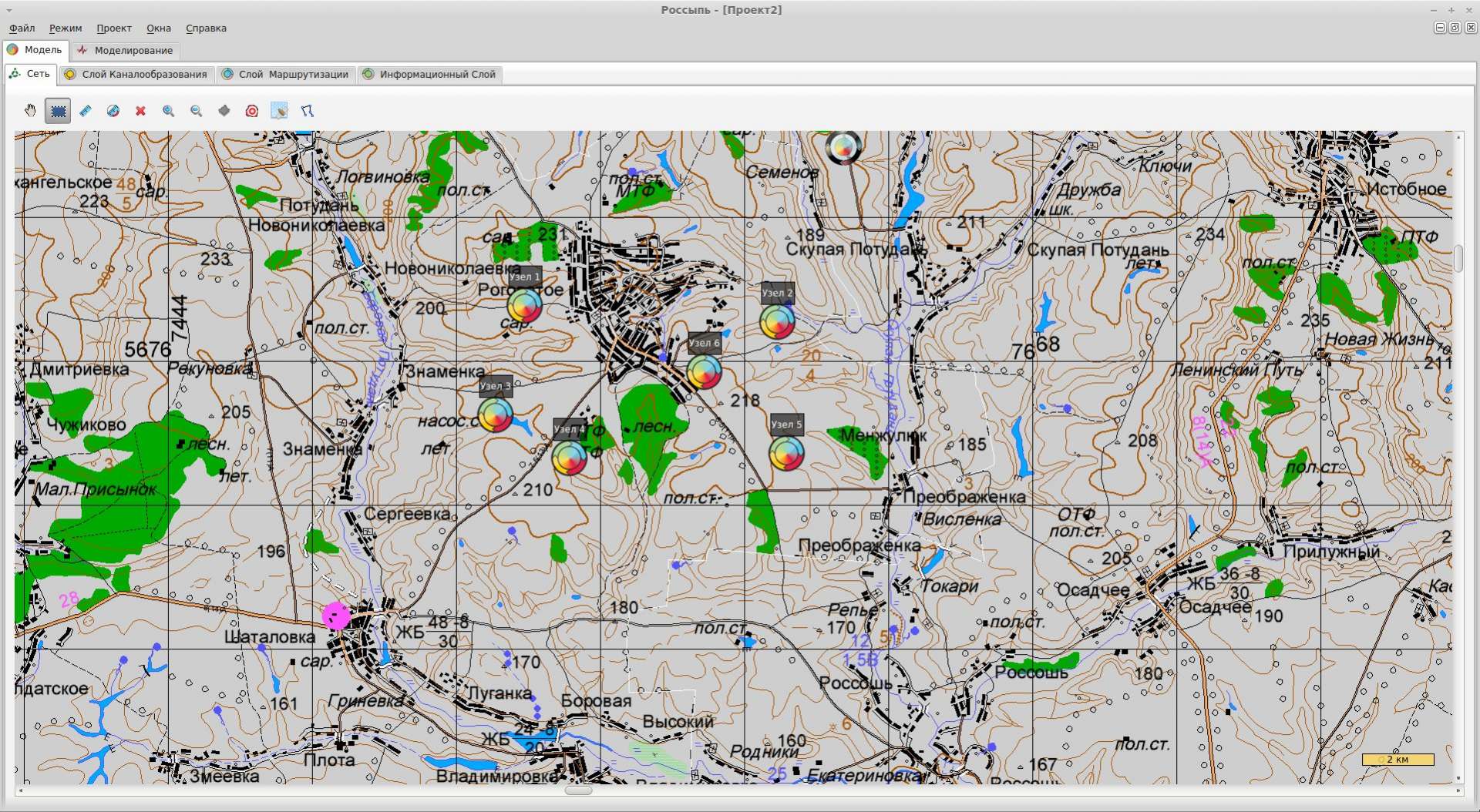Click the vertical map scrollbar handle
This screenshot has width=1480, height=812.
[1458, 259]
